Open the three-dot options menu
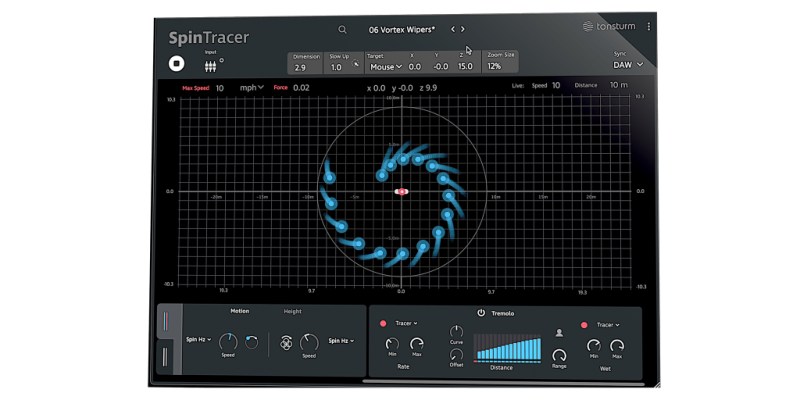 point(648,27)
